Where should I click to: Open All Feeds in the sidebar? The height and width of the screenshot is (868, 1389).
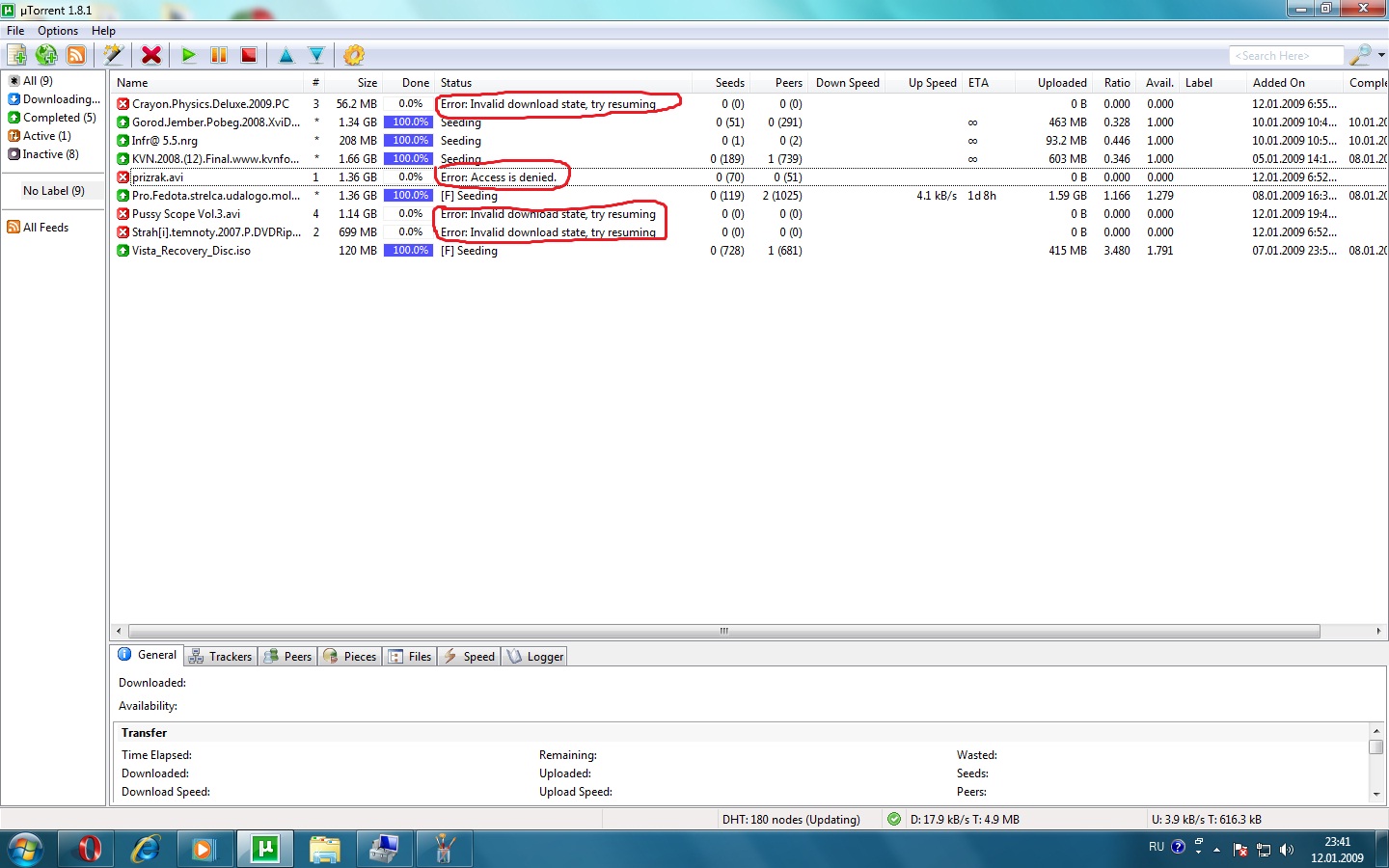(38, 228)
